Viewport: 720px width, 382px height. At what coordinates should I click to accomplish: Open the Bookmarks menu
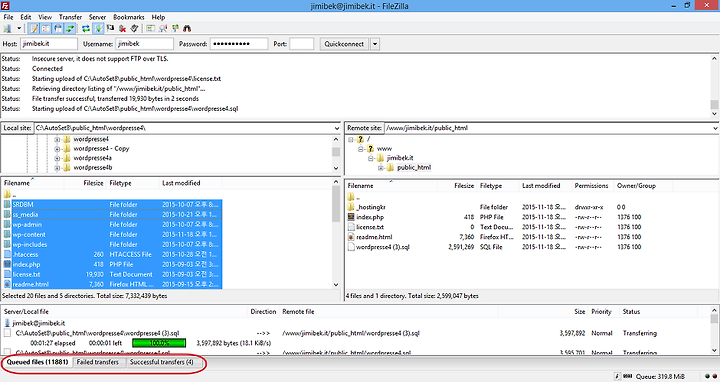pos(129,17)
